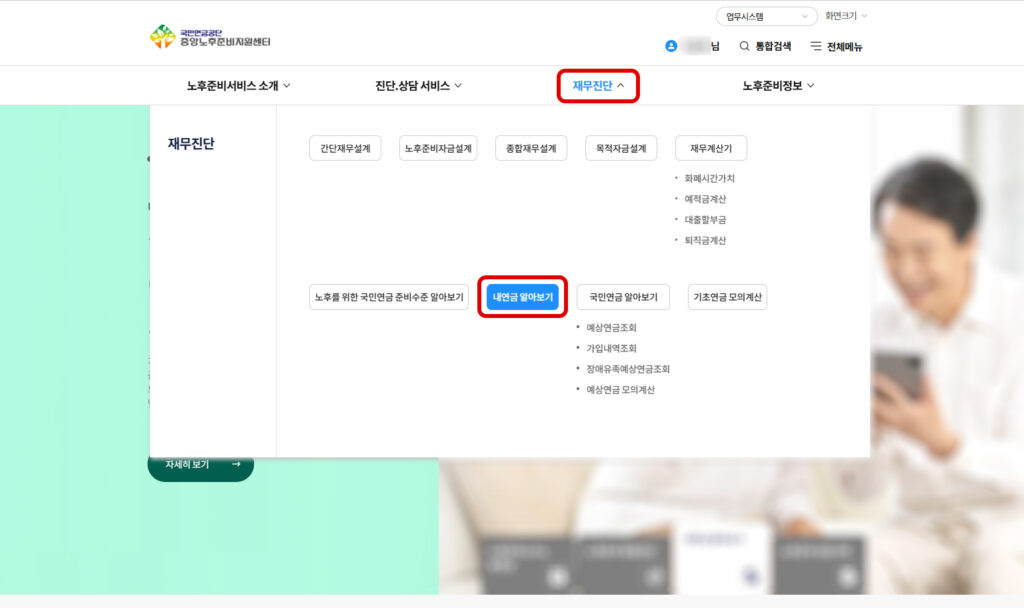Image resolution: width=1024 pixels, height=608 pixels.
Task: Open the 업무시스템 dropdown
Action: [x=766, y=16]
